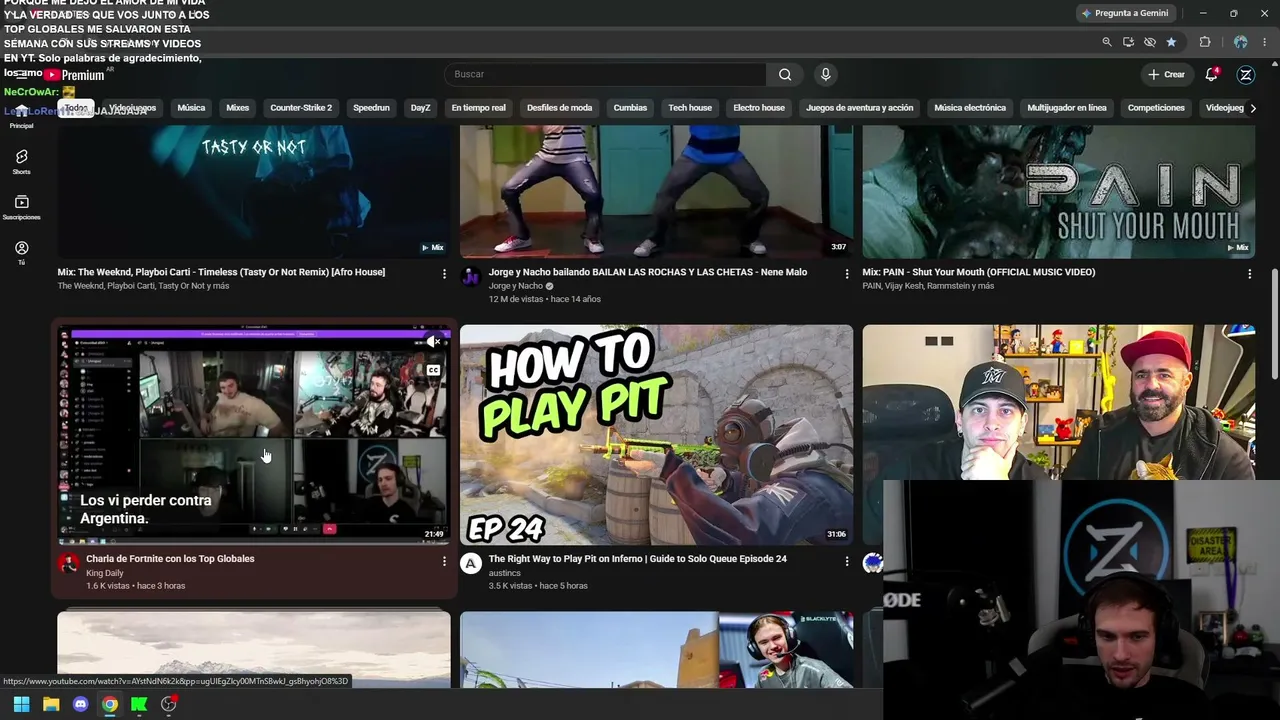Open the austincs channel name

click(x=504, y=573)
